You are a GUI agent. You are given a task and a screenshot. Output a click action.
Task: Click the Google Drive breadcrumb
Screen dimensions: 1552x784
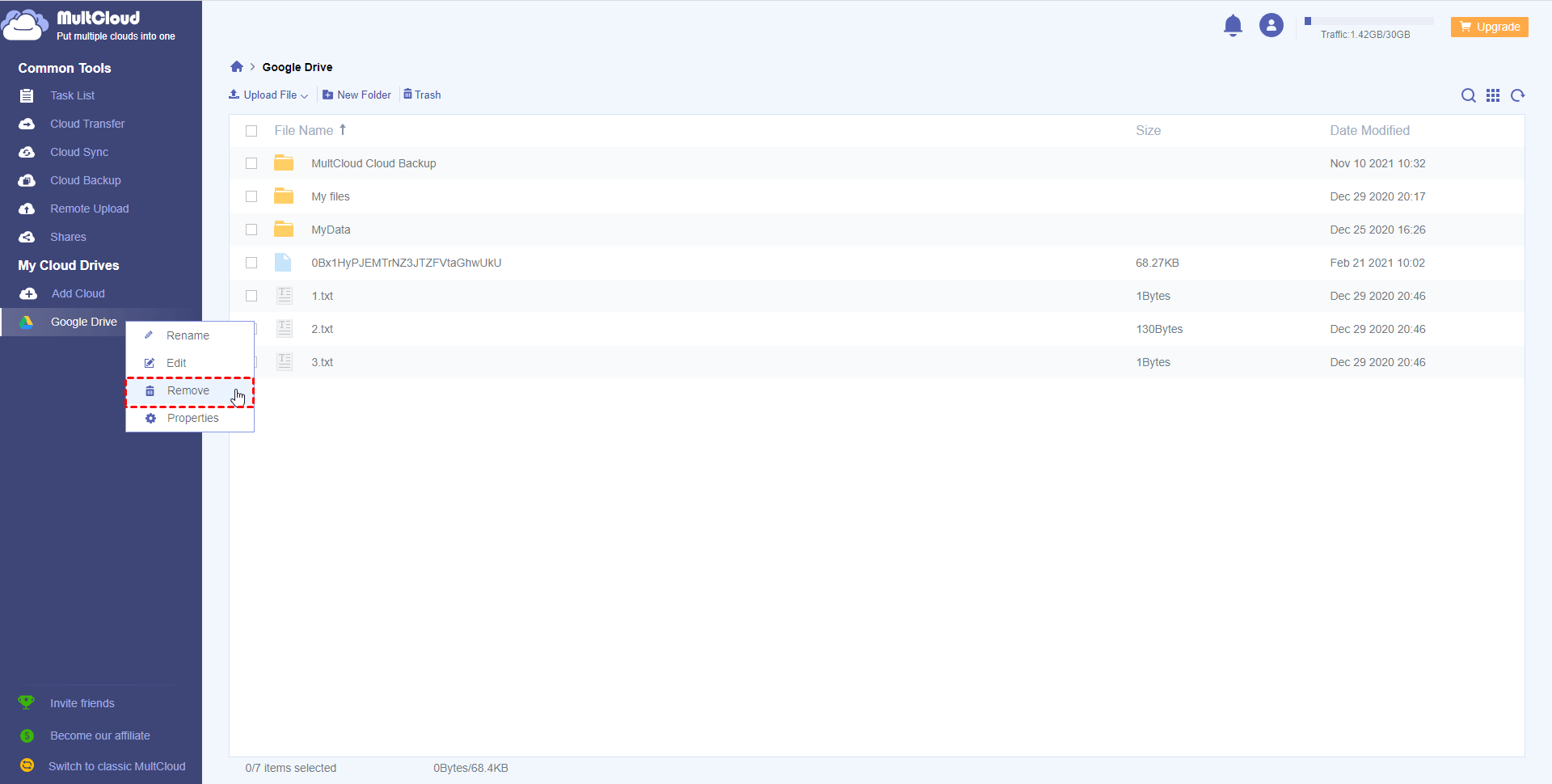(x=297, y=67)
